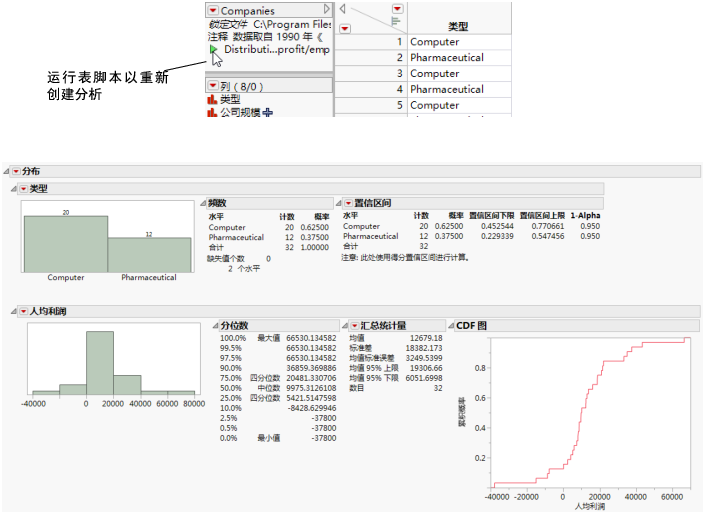
Task: Open the 分布 red triangle menu
Action: [16, 171]
